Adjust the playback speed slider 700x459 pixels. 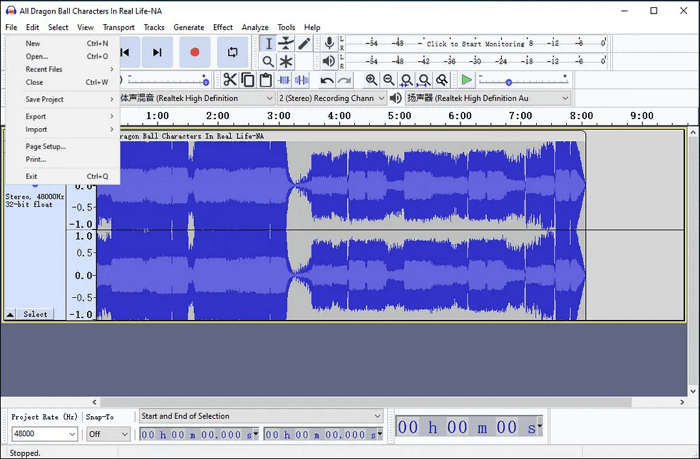pos(508,82)
